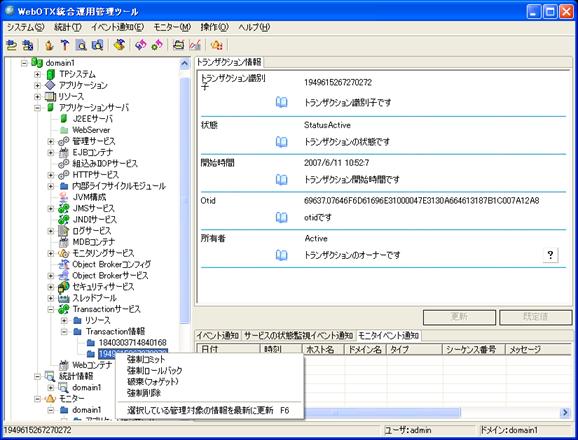Viewport: 578px width, 440px height.
Task: Open the イベント通知(E) menu
Action: [118, 27]
